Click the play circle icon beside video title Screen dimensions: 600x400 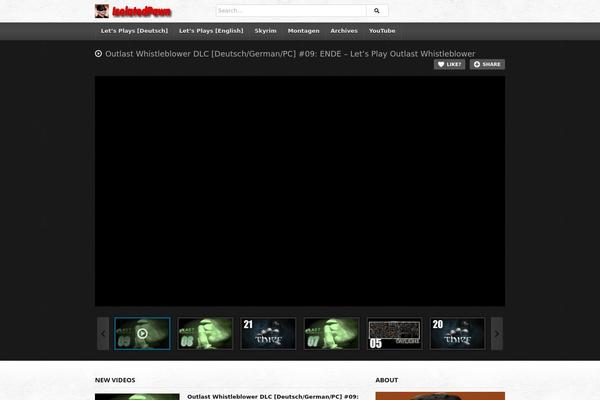[98, 54]
